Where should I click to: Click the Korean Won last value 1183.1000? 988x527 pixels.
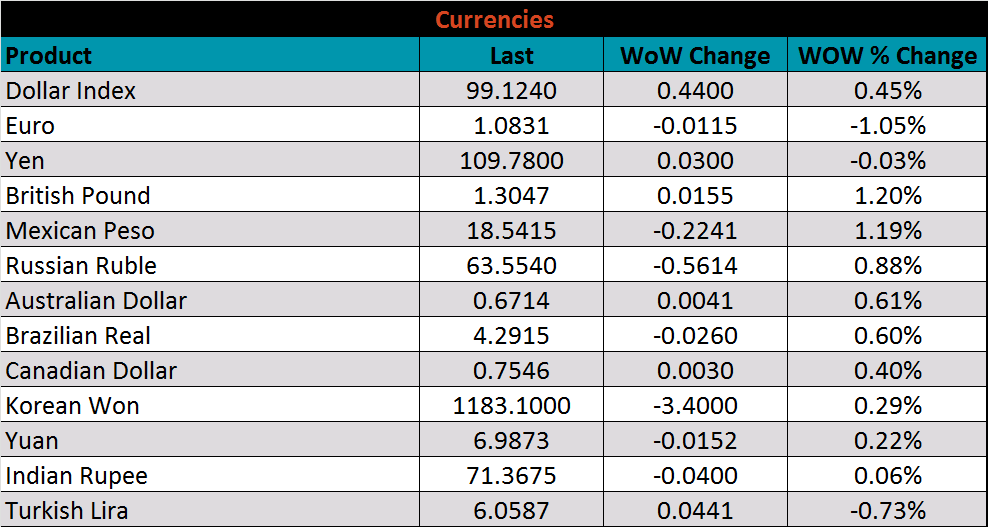click(x=511, y=406)
